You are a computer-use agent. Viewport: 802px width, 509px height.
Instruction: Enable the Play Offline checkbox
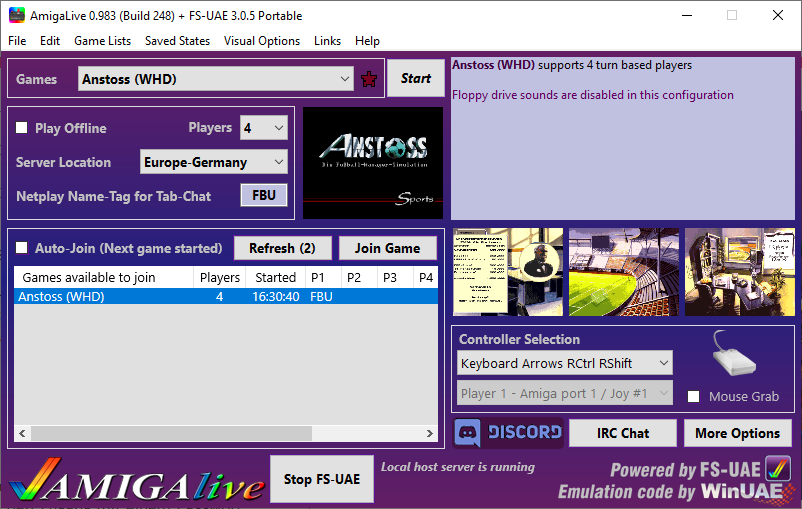[22, 128]
